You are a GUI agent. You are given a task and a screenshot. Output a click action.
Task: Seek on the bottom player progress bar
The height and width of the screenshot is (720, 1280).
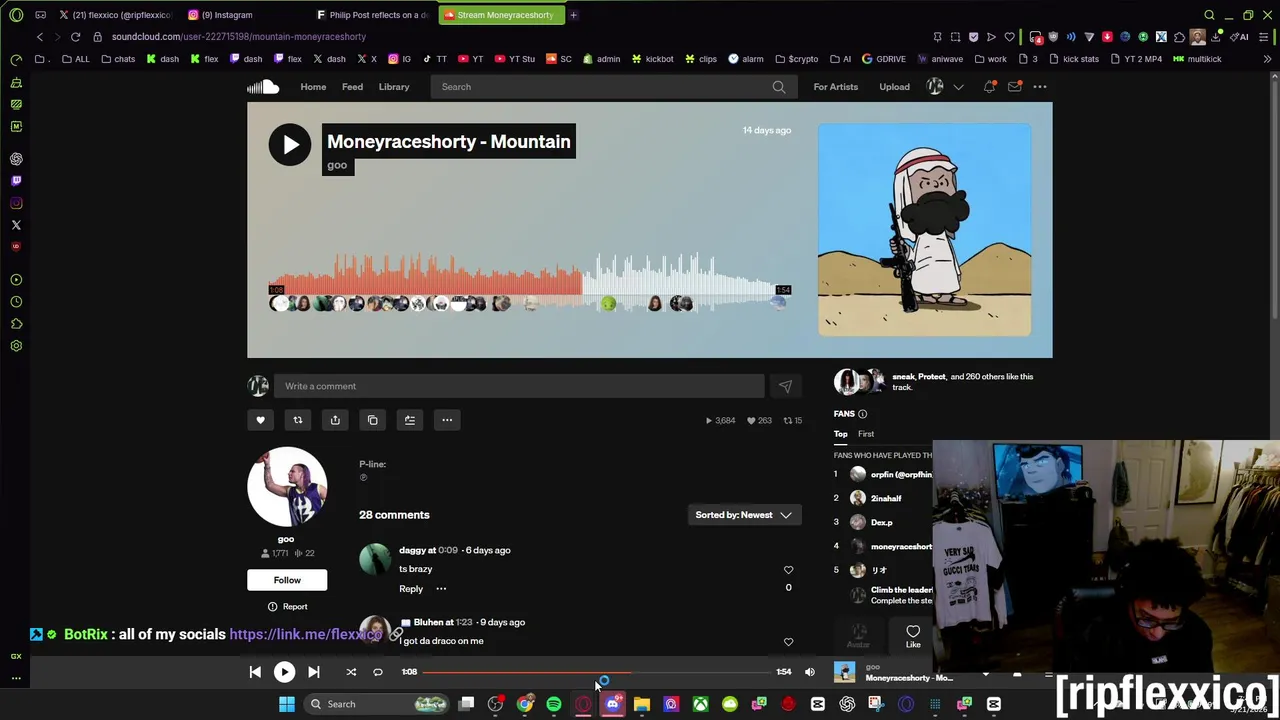click(x=597, y=672)
